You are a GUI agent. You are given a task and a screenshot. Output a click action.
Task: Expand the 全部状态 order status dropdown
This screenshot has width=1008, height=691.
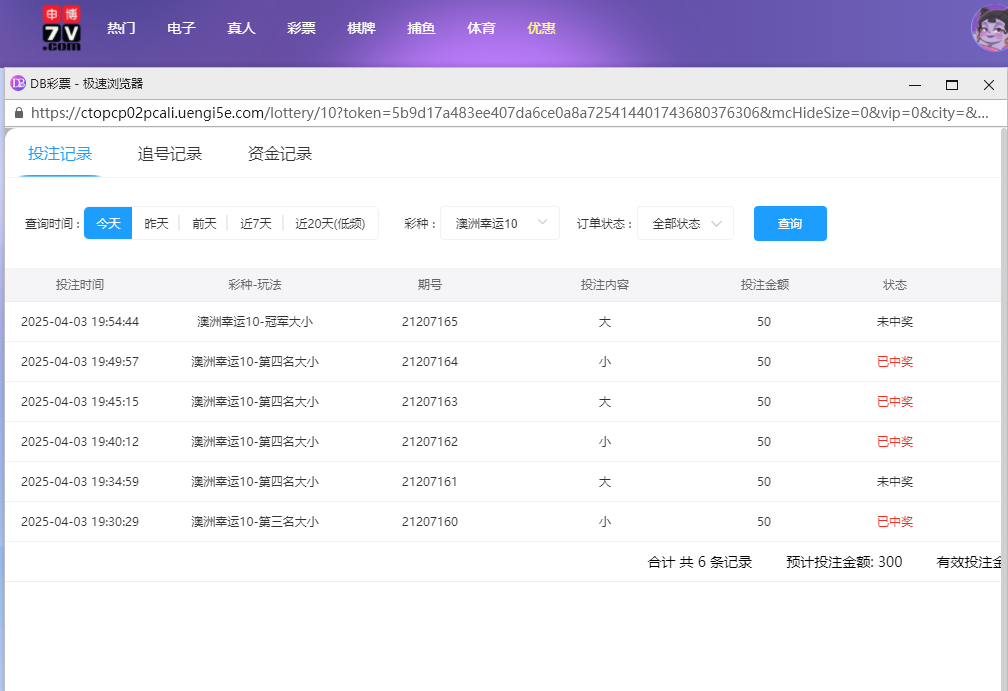[x=685, y=223]
